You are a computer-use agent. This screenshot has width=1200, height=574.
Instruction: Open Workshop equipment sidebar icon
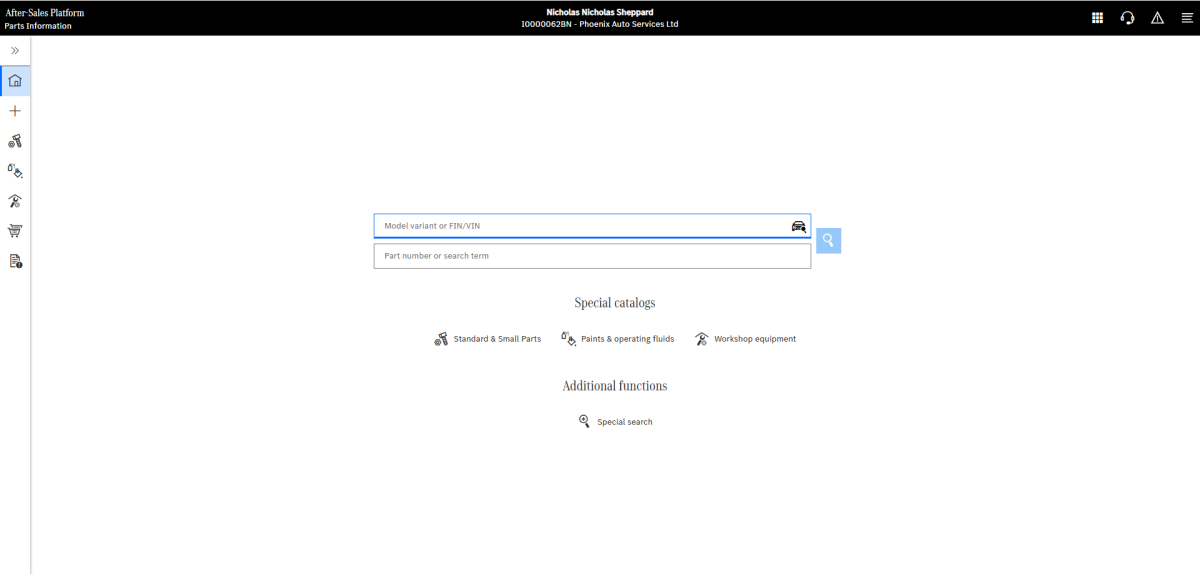[x=15, y=201]
